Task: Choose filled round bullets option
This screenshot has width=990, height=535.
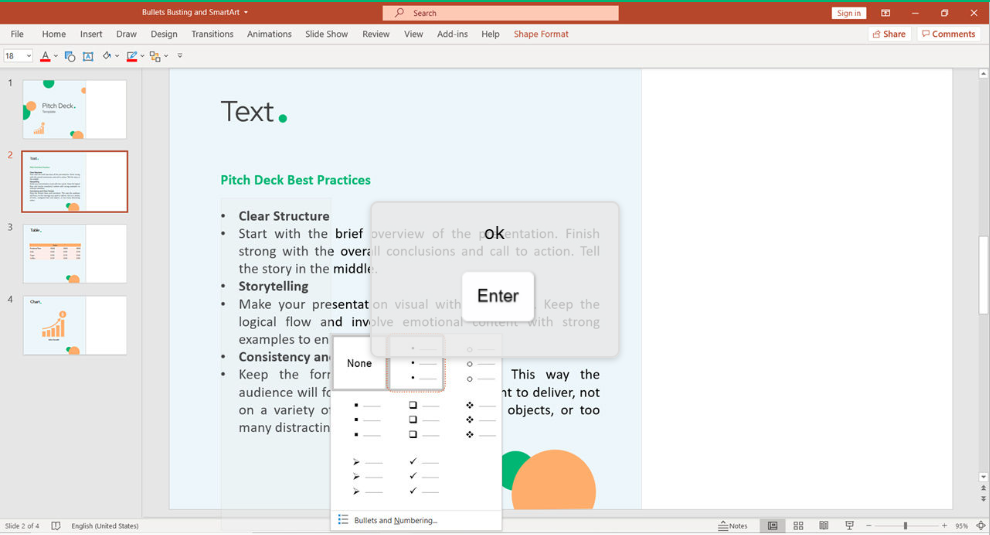Action: (x=416, y=364)
